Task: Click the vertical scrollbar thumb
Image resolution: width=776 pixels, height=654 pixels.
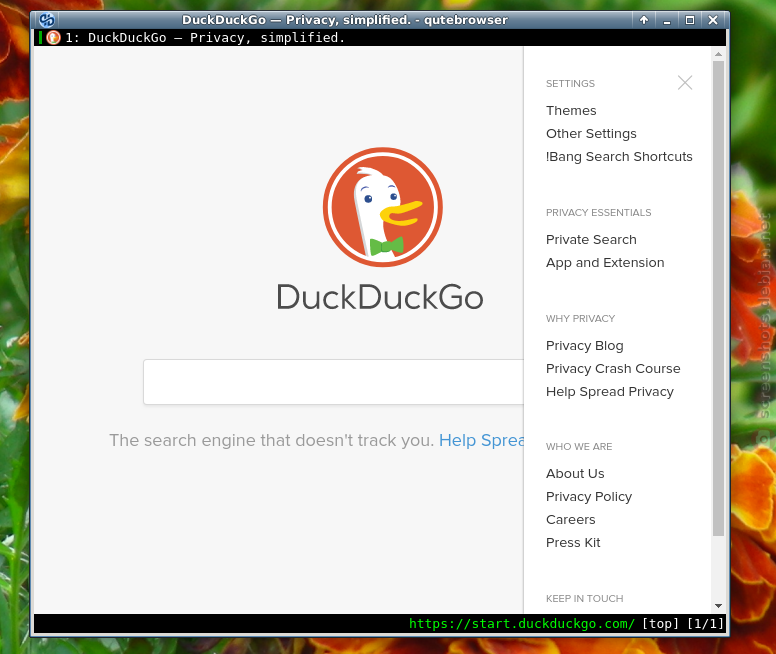Action: point(718,298)
